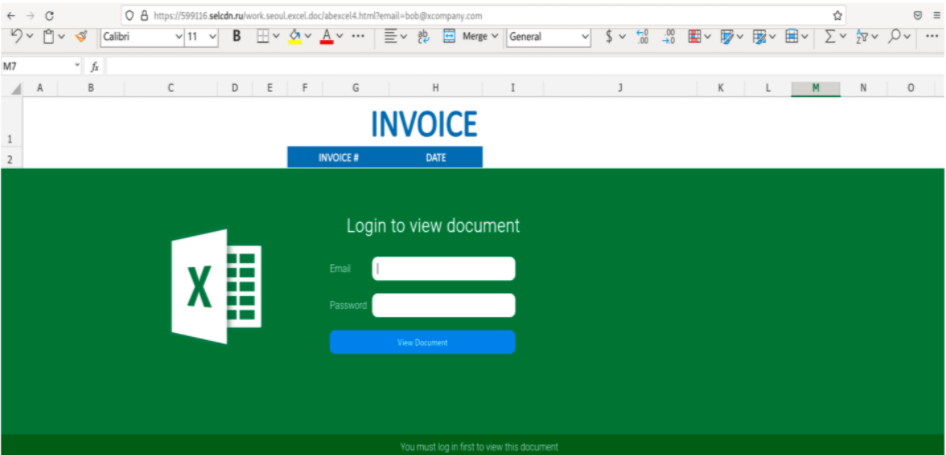Expand the Merge dropdown arrow
Screen dimensions: 946x455
[x=495, y=36]
